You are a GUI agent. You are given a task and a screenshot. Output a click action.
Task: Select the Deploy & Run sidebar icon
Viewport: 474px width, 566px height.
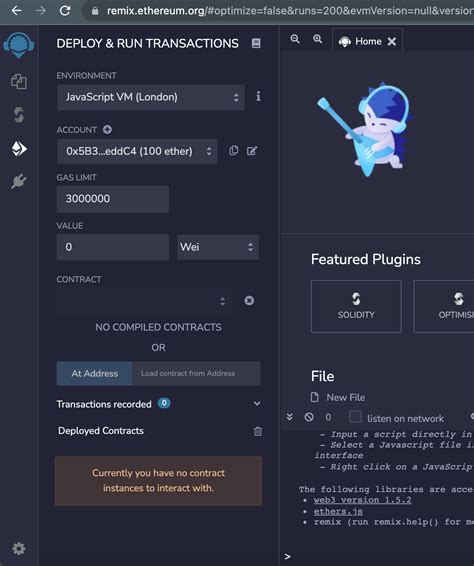(19, 148)
